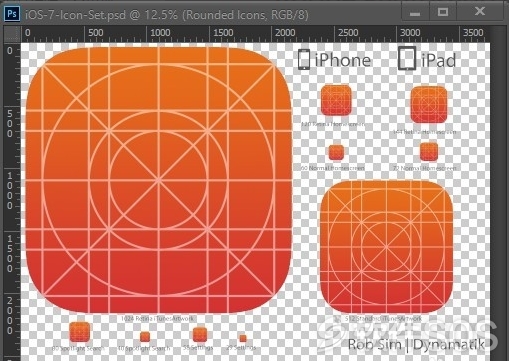Click the iPhone device outline icon

pos(304,60)
